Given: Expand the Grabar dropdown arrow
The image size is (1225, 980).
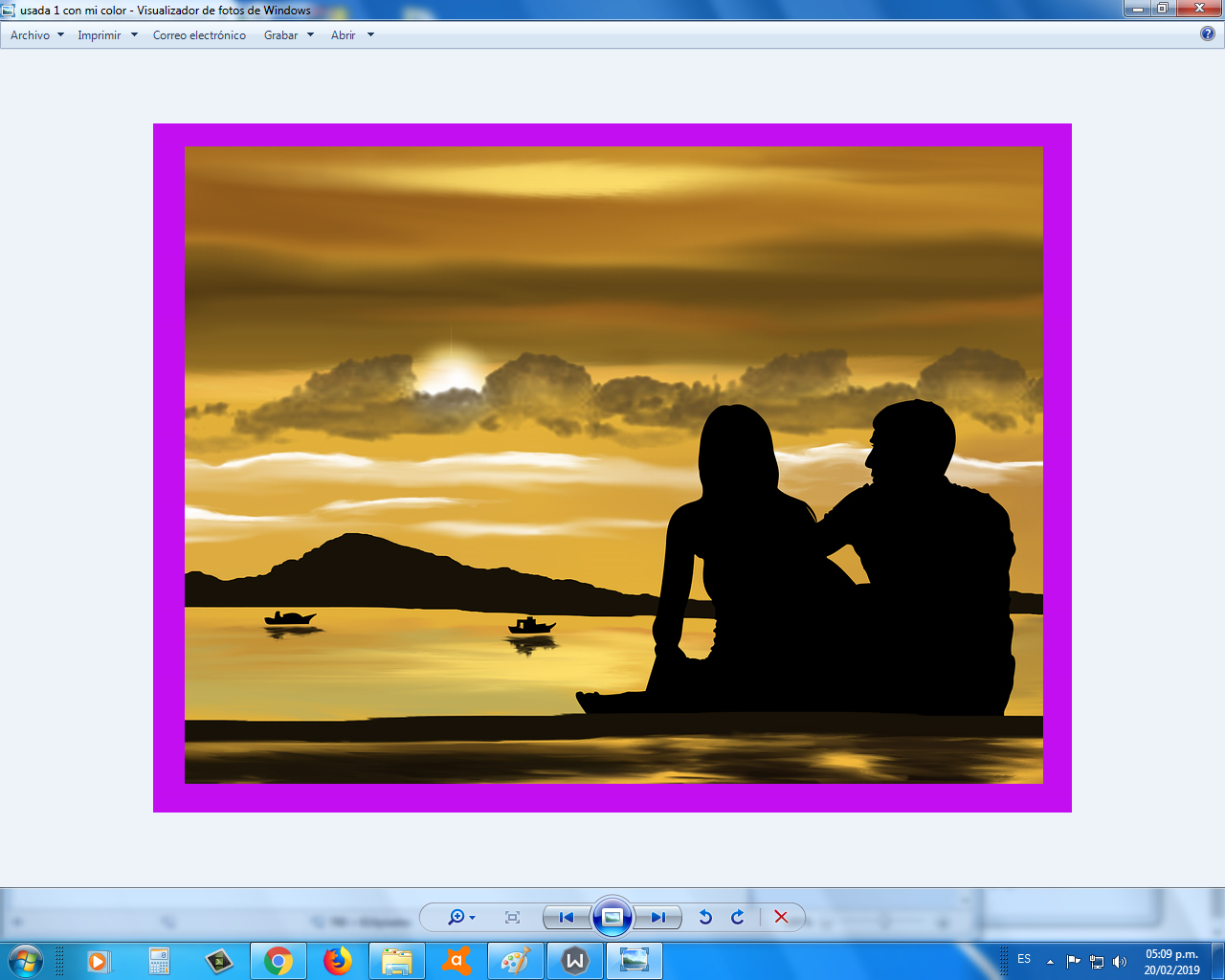Looking at the screenshot, I should click(310, 35).
